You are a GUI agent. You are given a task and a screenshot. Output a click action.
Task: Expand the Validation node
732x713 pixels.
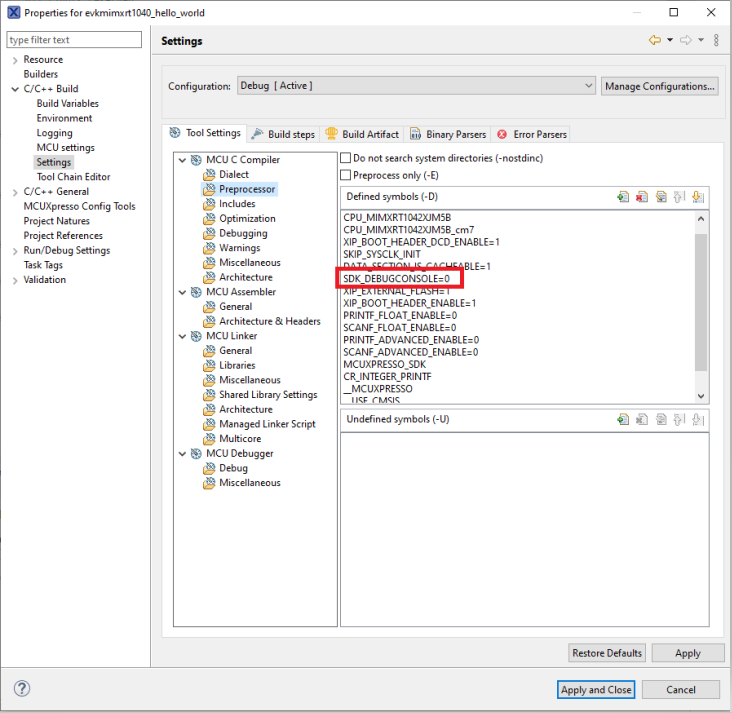pyautogui.click(x=15, y=280)
